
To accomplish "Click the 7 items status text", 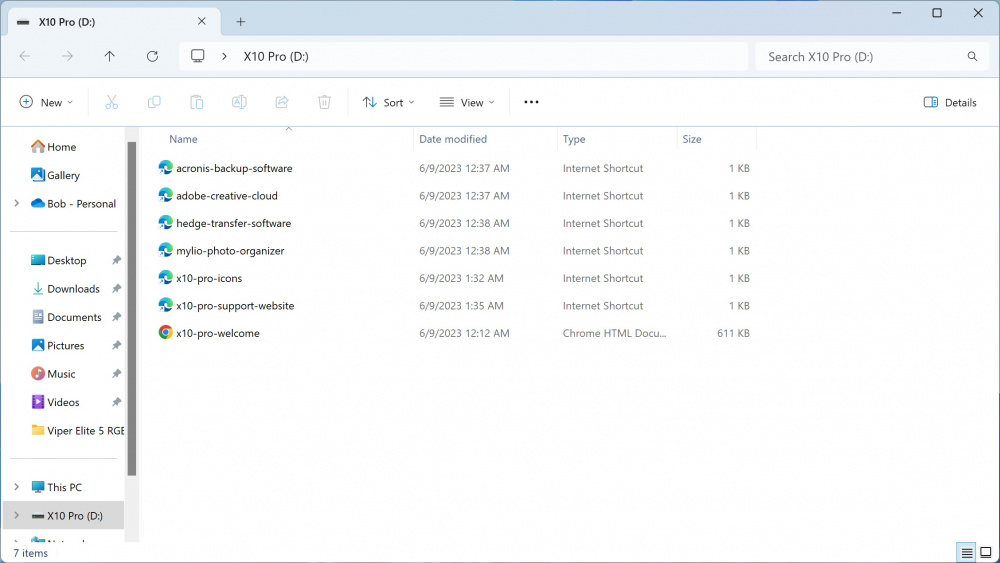I will pyautogui.click(x=31, y=553).
